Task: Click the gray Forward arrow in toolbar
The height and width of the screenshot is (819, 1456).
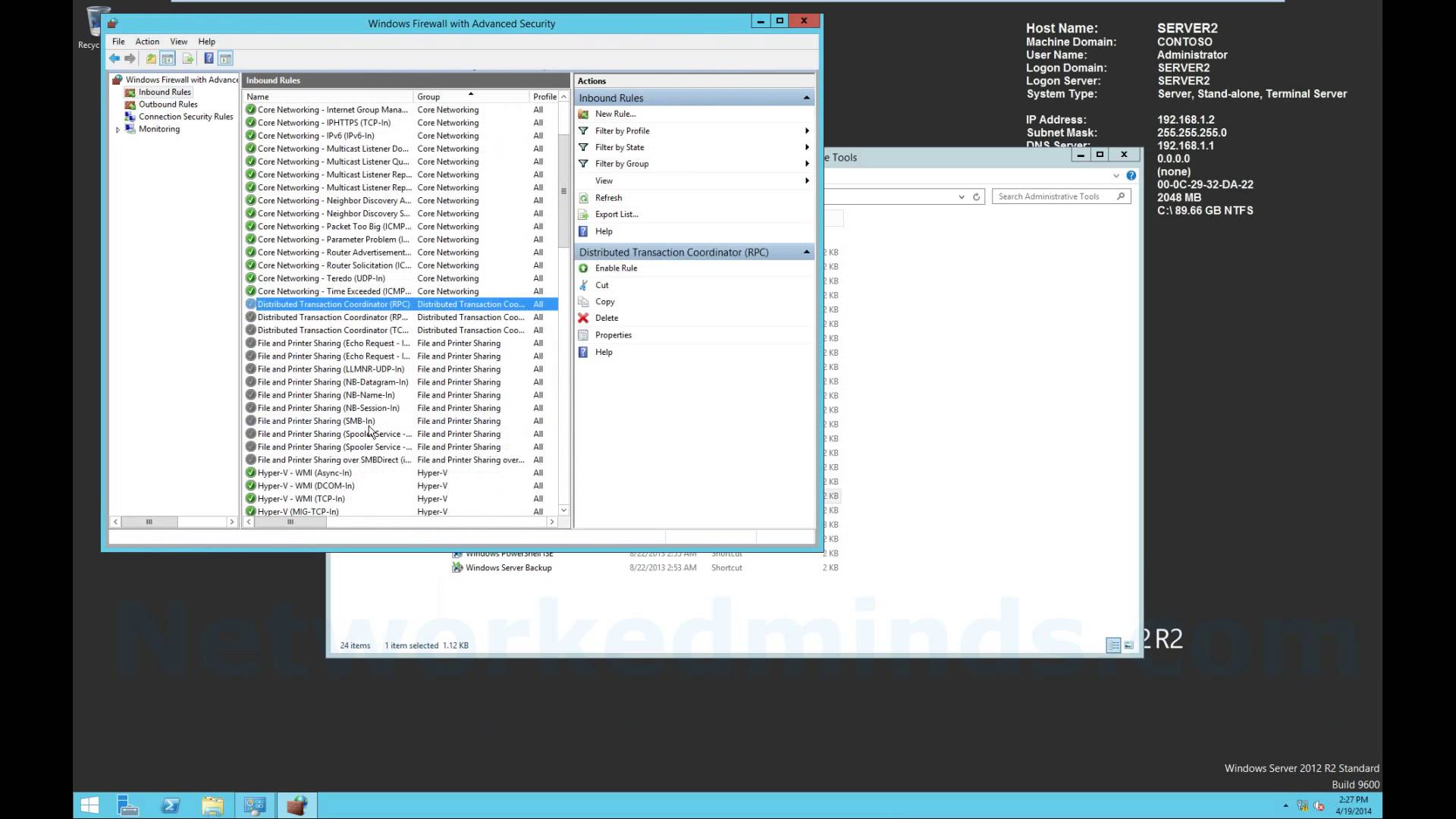Action: pyautogui.click(x=130, y=59)
